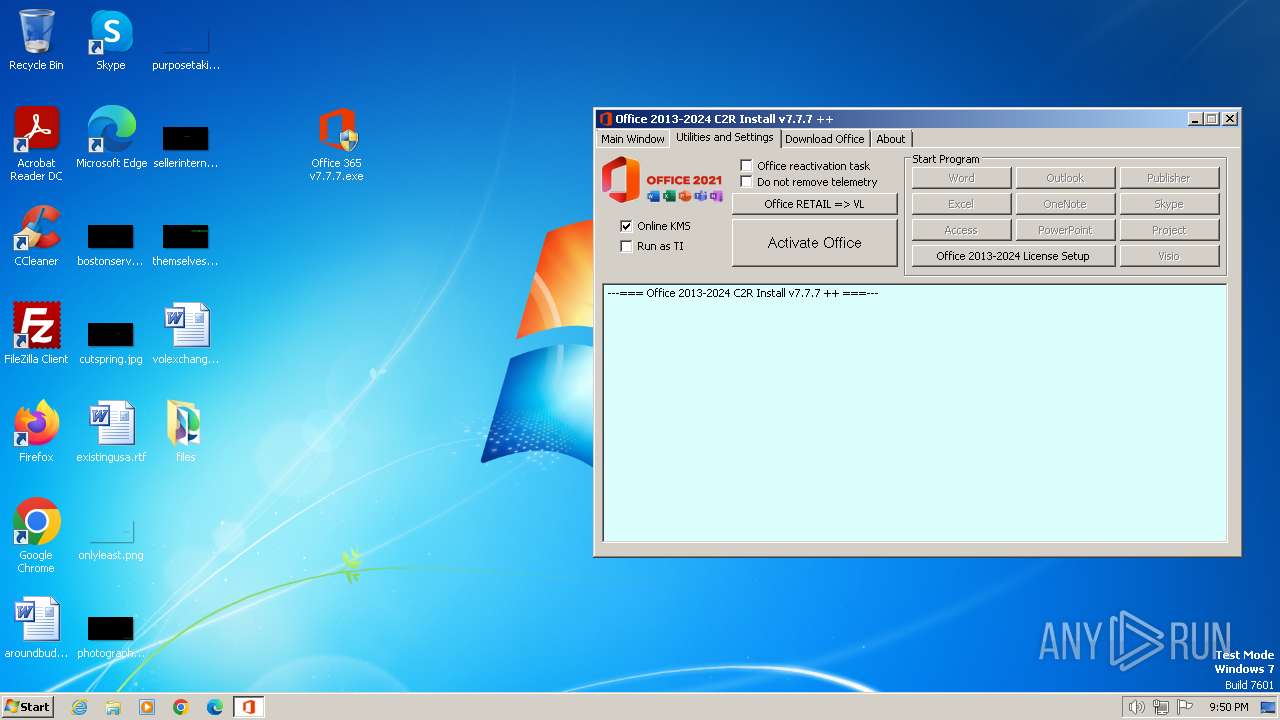Click the Excel start program button
The image size is (1280, 720).
[x=961, y=204]
